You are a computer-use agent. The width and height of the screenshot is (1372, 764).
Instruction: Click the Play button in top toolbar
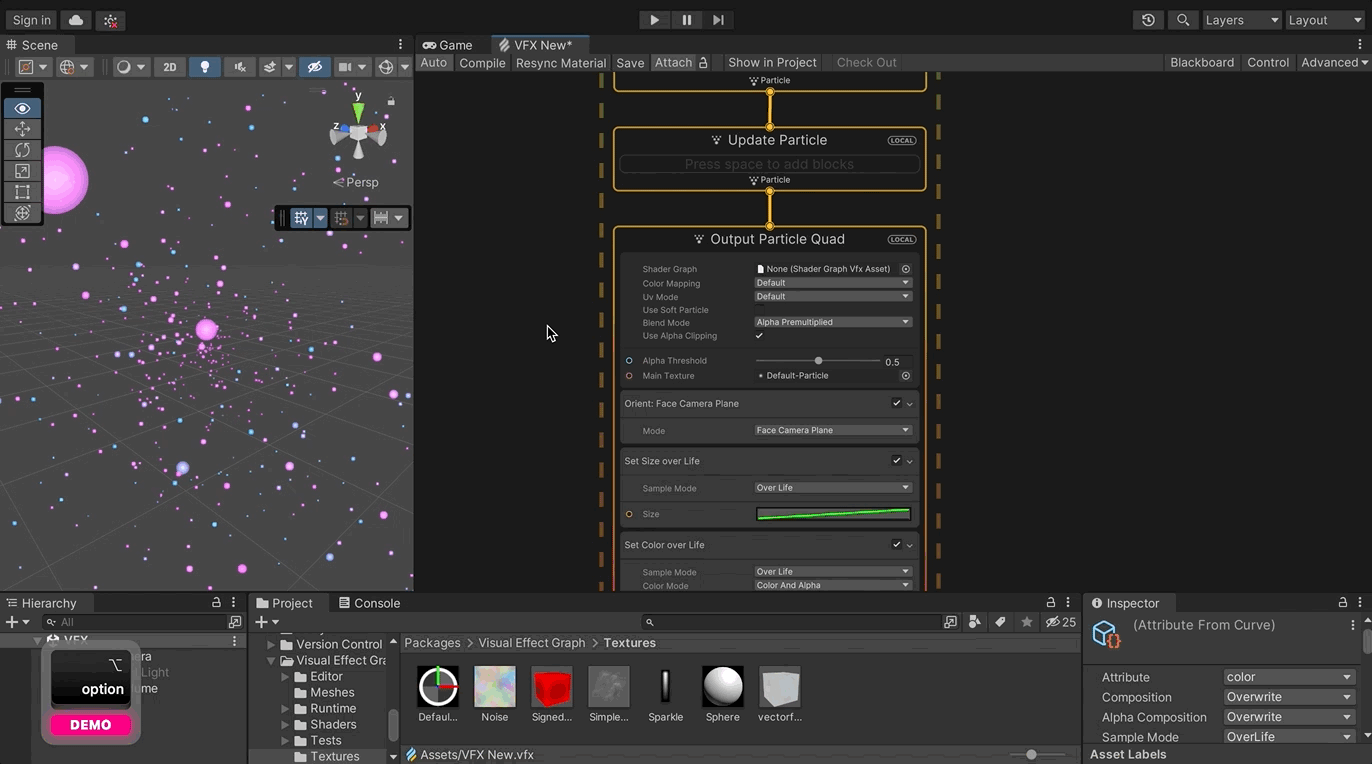654,20
